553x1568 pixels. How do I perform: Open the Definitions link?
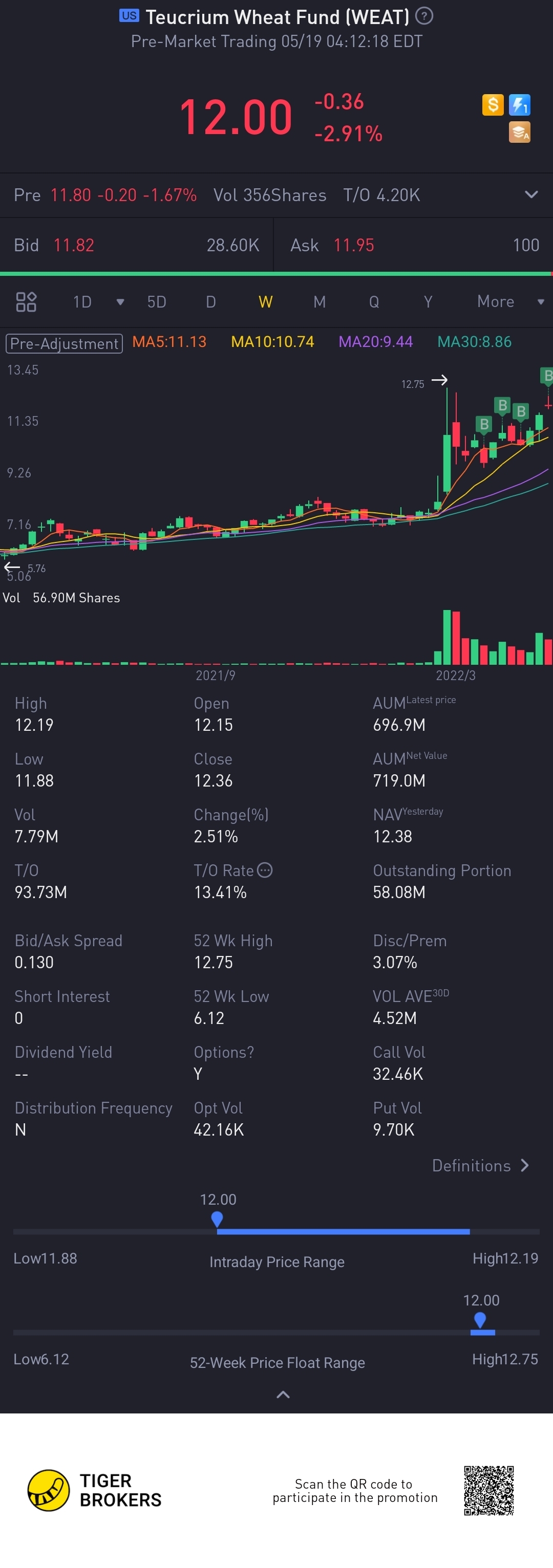point(480,1166)
